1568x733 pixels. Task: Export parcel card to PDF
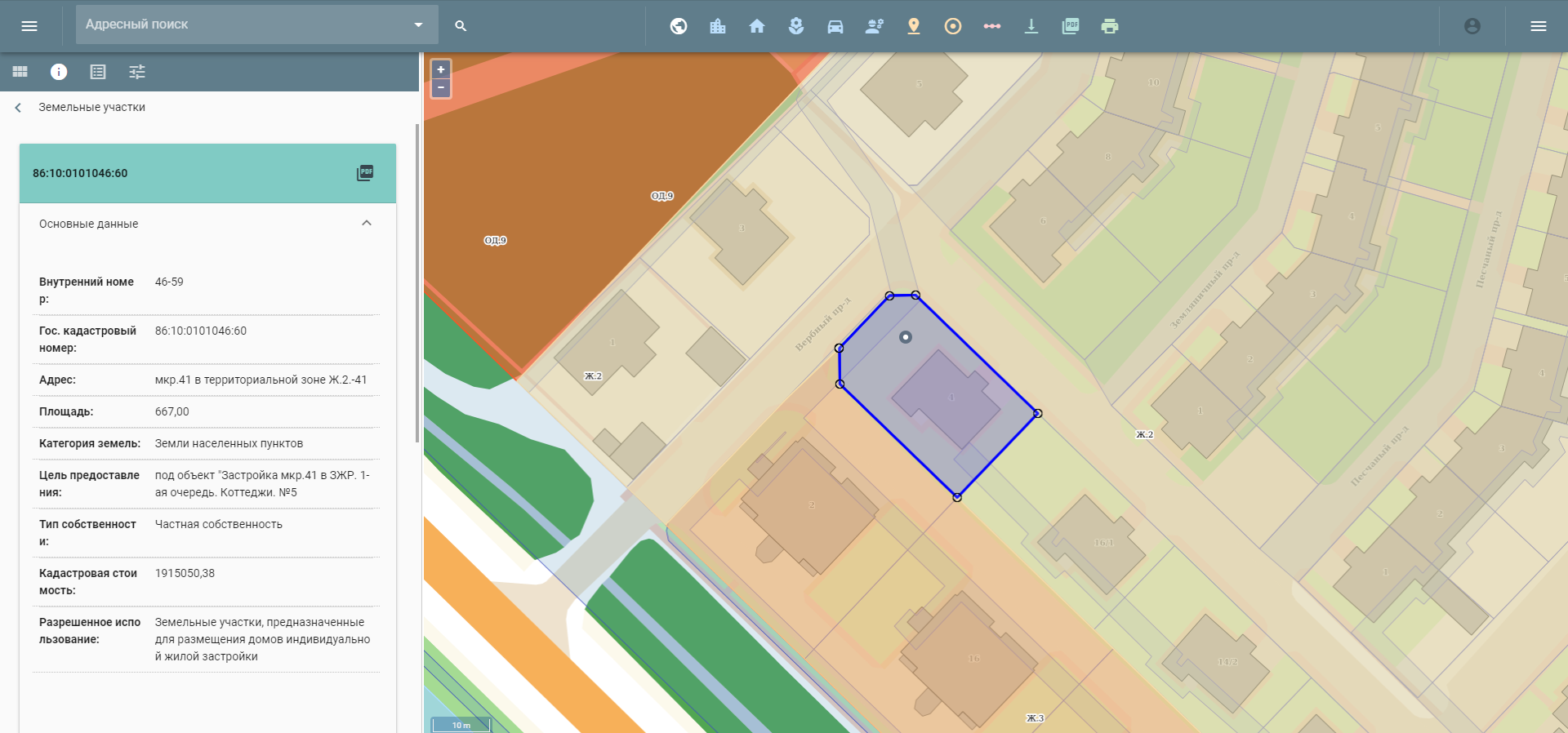click(x=365, y=173)
